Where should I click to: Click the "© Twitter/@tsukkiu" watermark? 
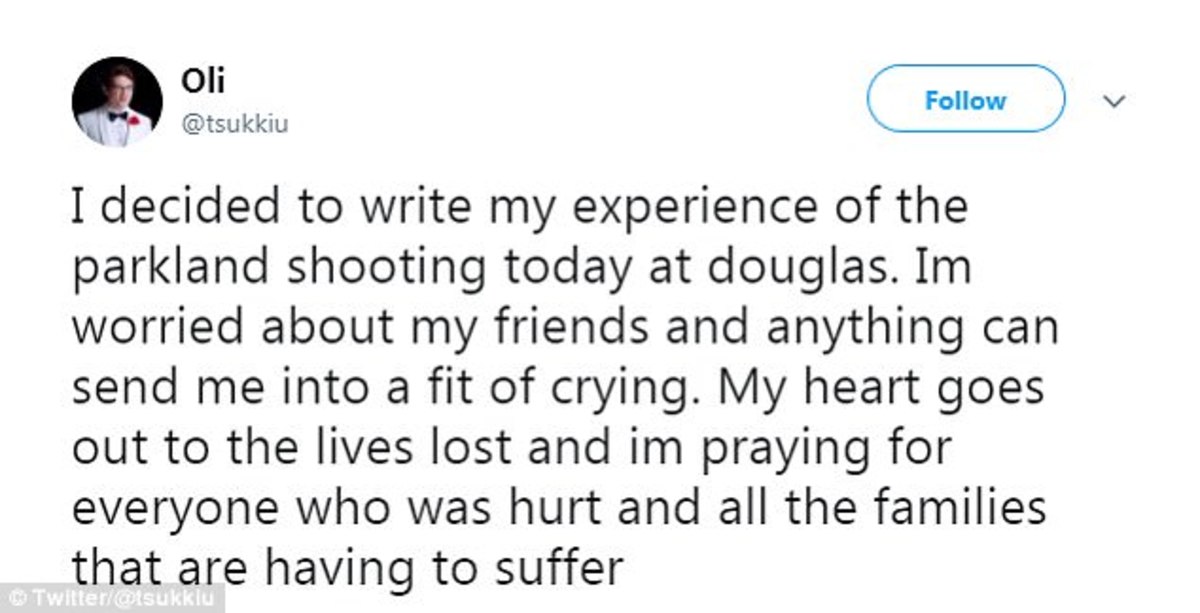point(112,599)
